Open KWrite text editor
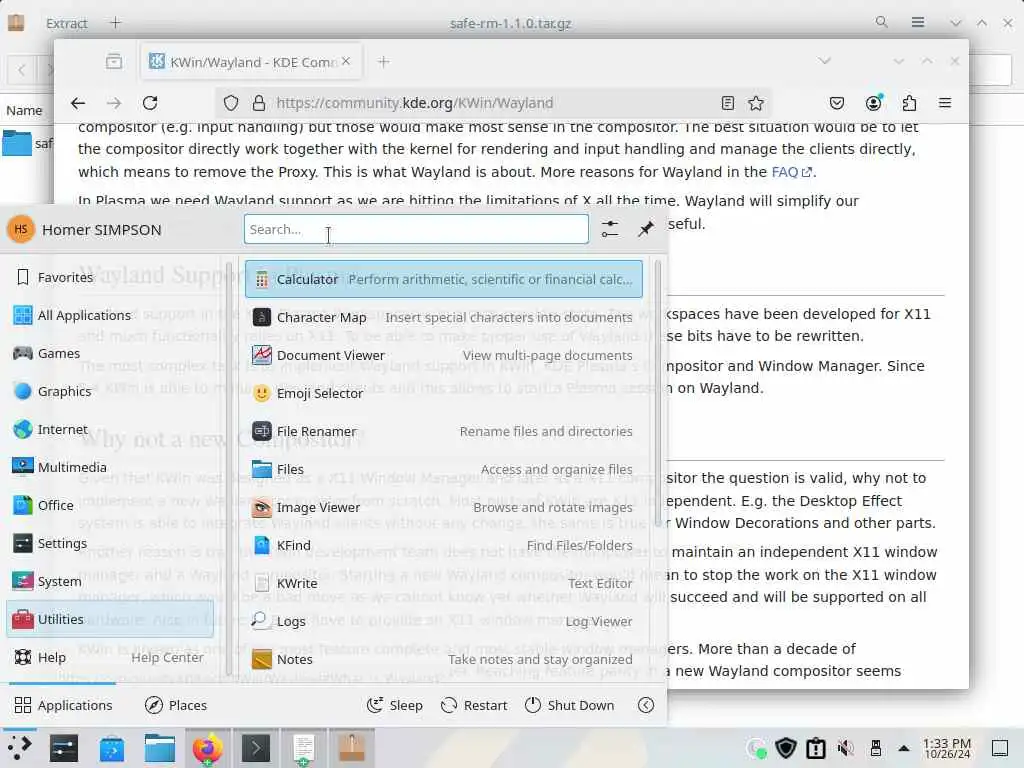 tap(443, 583)
